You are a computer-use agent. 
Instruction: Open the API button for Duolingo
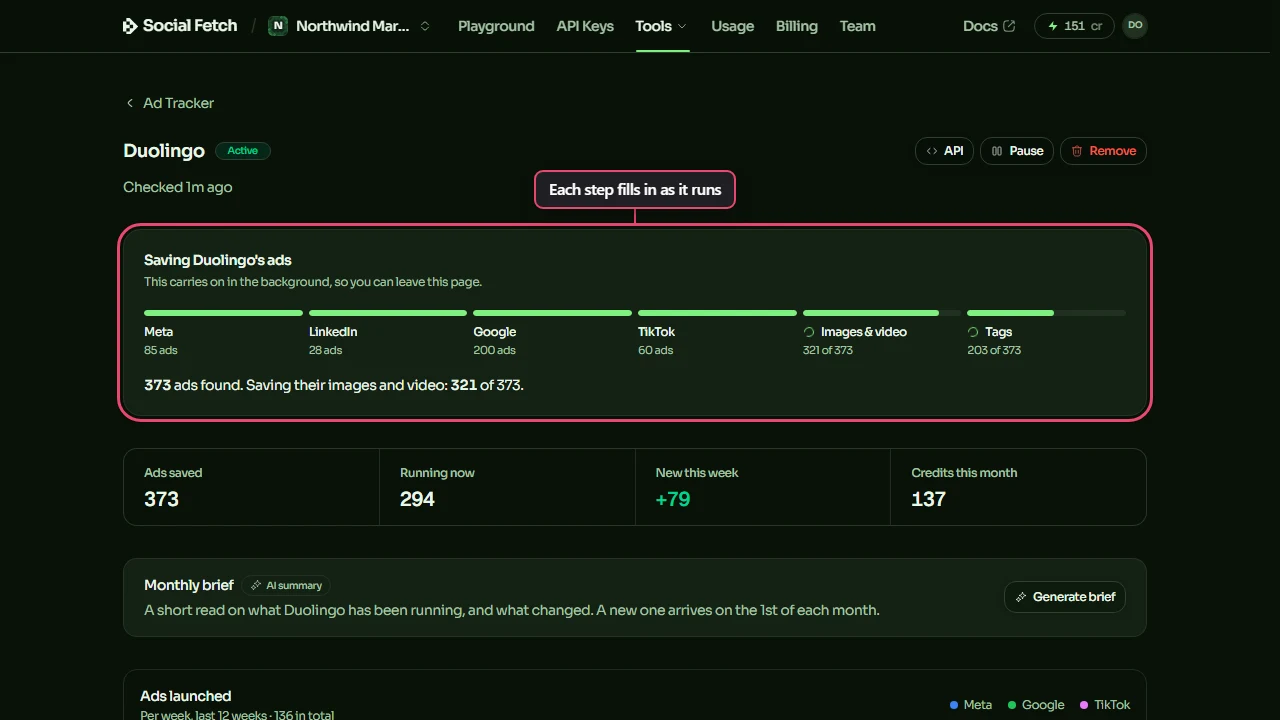pos(944,151)
